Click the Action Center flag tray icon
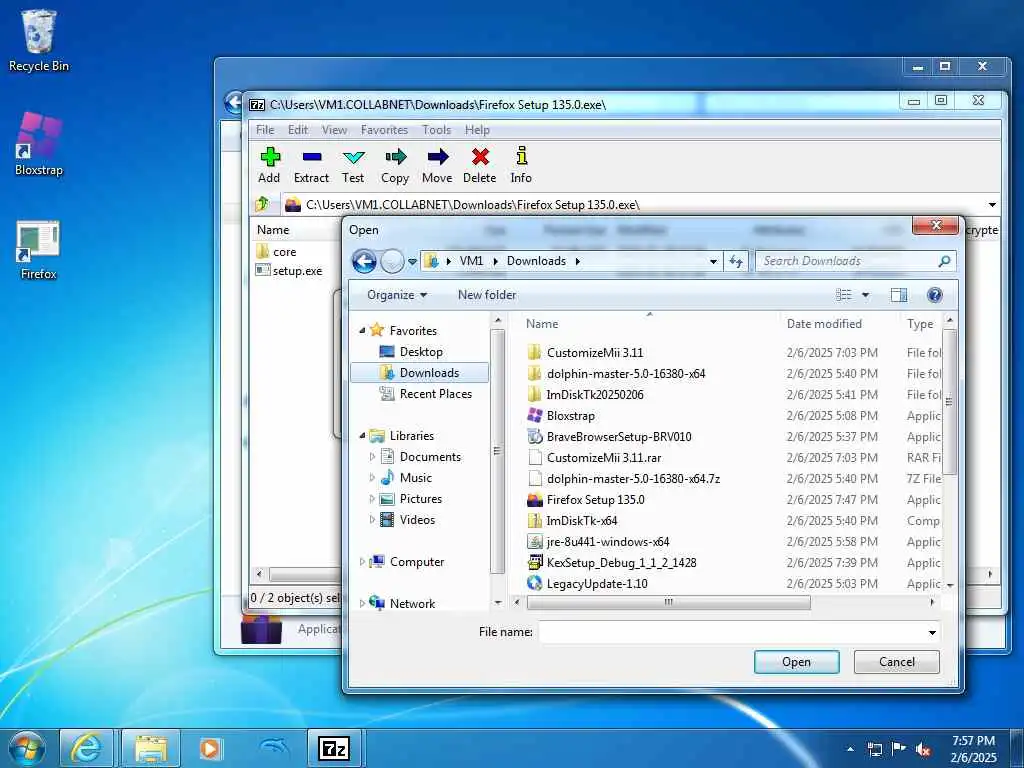This screenshot has height=768, width=1024. tap(899, 749)
